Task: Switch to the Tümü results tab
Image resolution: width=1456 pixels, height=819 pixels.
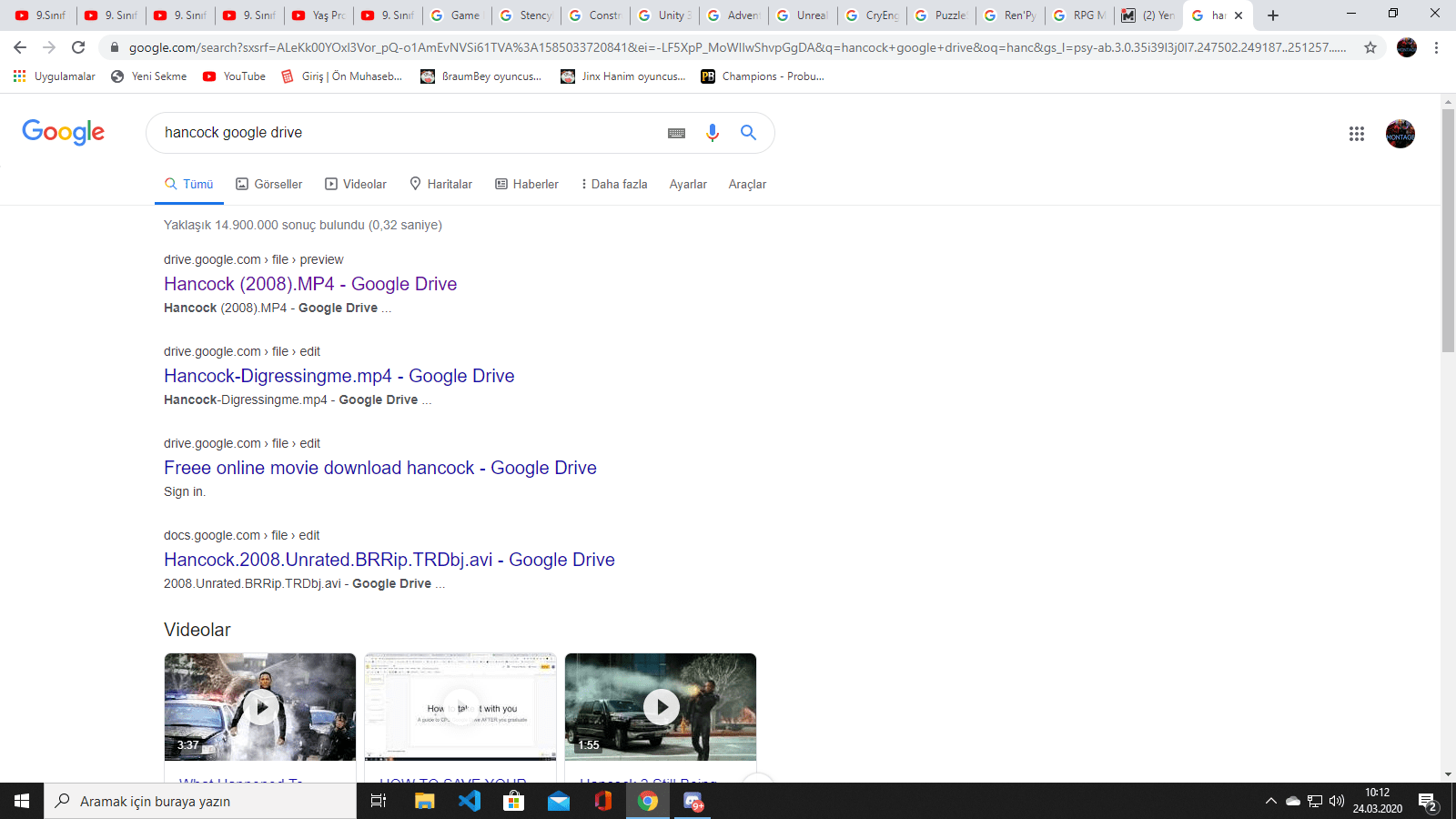Action: (189, 184)
